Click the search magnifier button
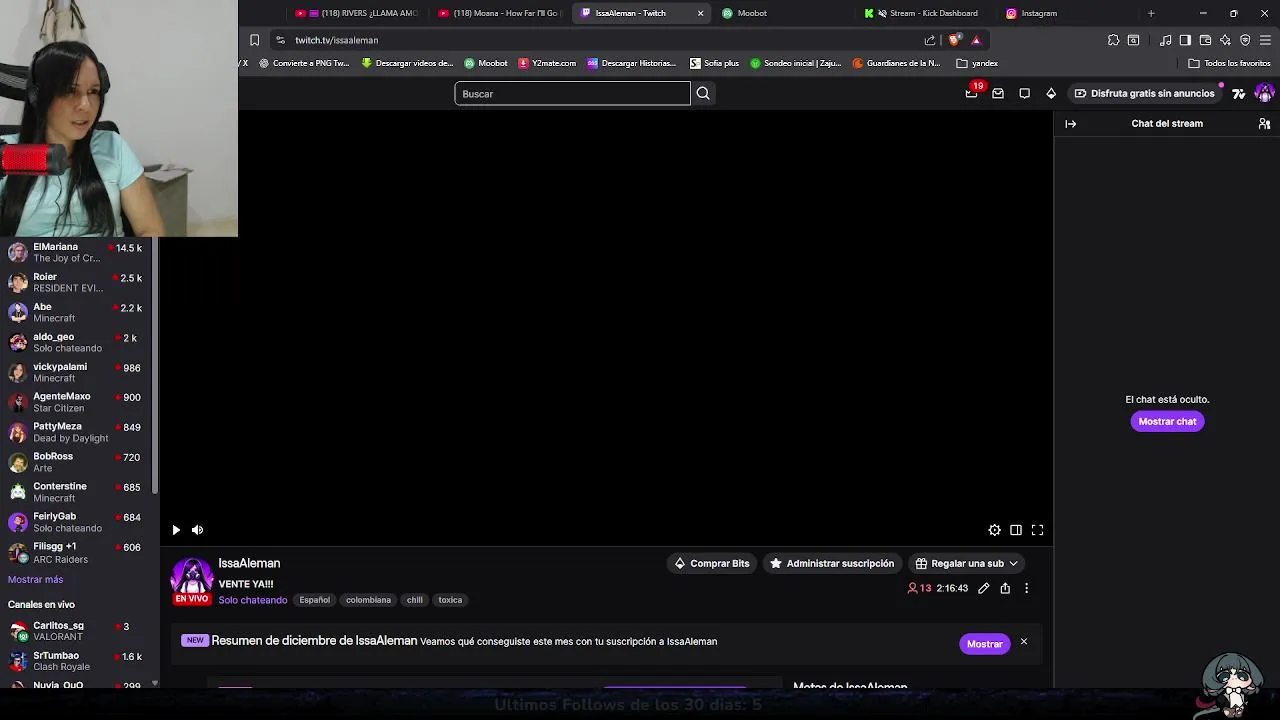Viewport: 1280px width, 720px height. 703,93
